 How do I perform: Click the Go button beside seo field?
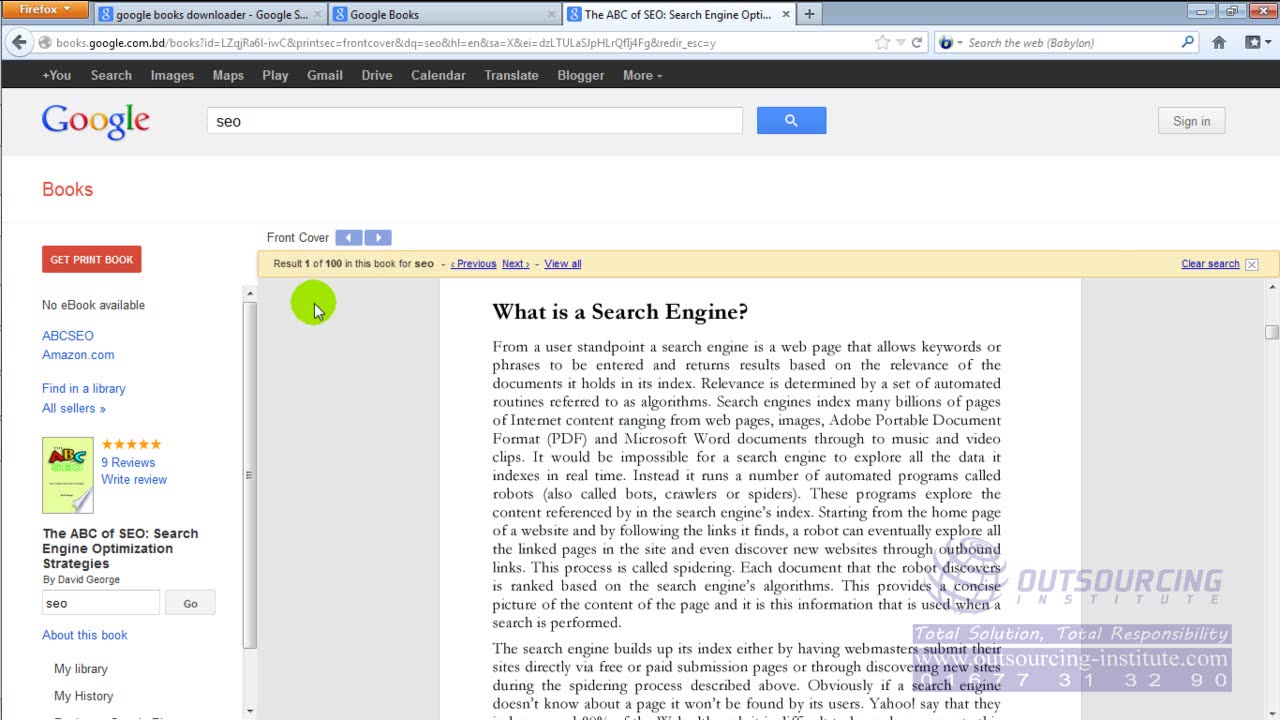[x=190, y=603]
